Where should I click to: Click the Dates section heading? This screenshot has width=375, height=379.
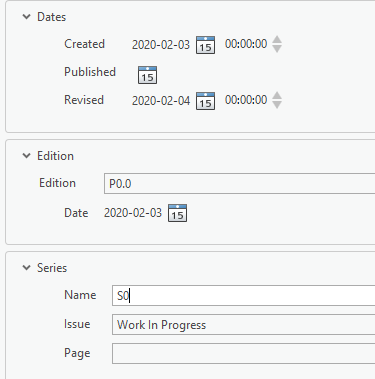tap(52, 17)
